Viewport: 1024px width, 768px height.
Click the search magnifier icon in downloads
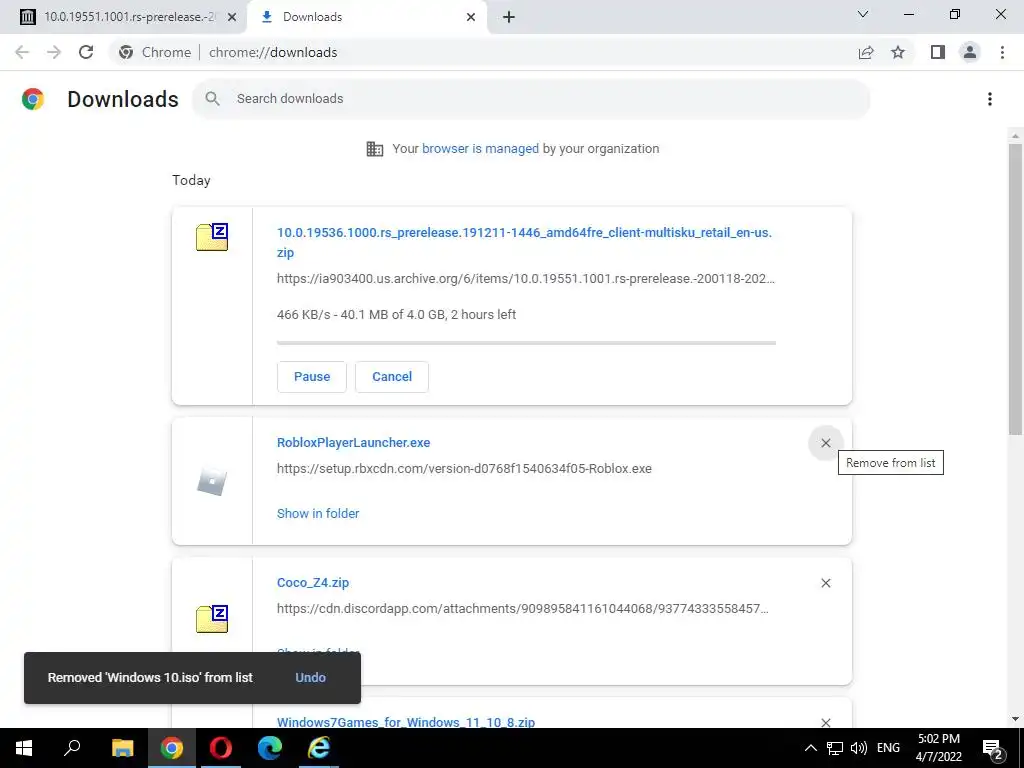point(212,99)
